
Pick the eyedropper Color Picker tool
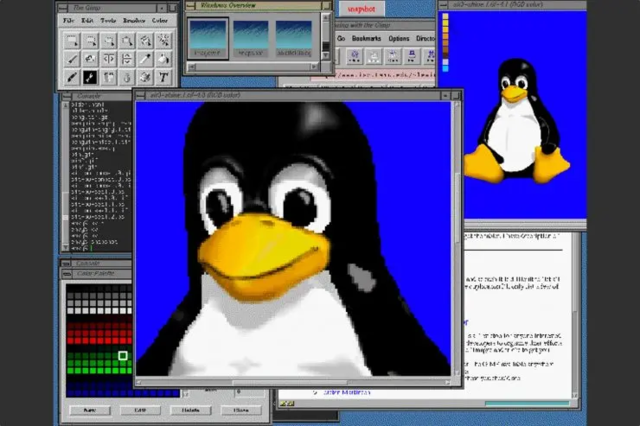click(145, 59)
